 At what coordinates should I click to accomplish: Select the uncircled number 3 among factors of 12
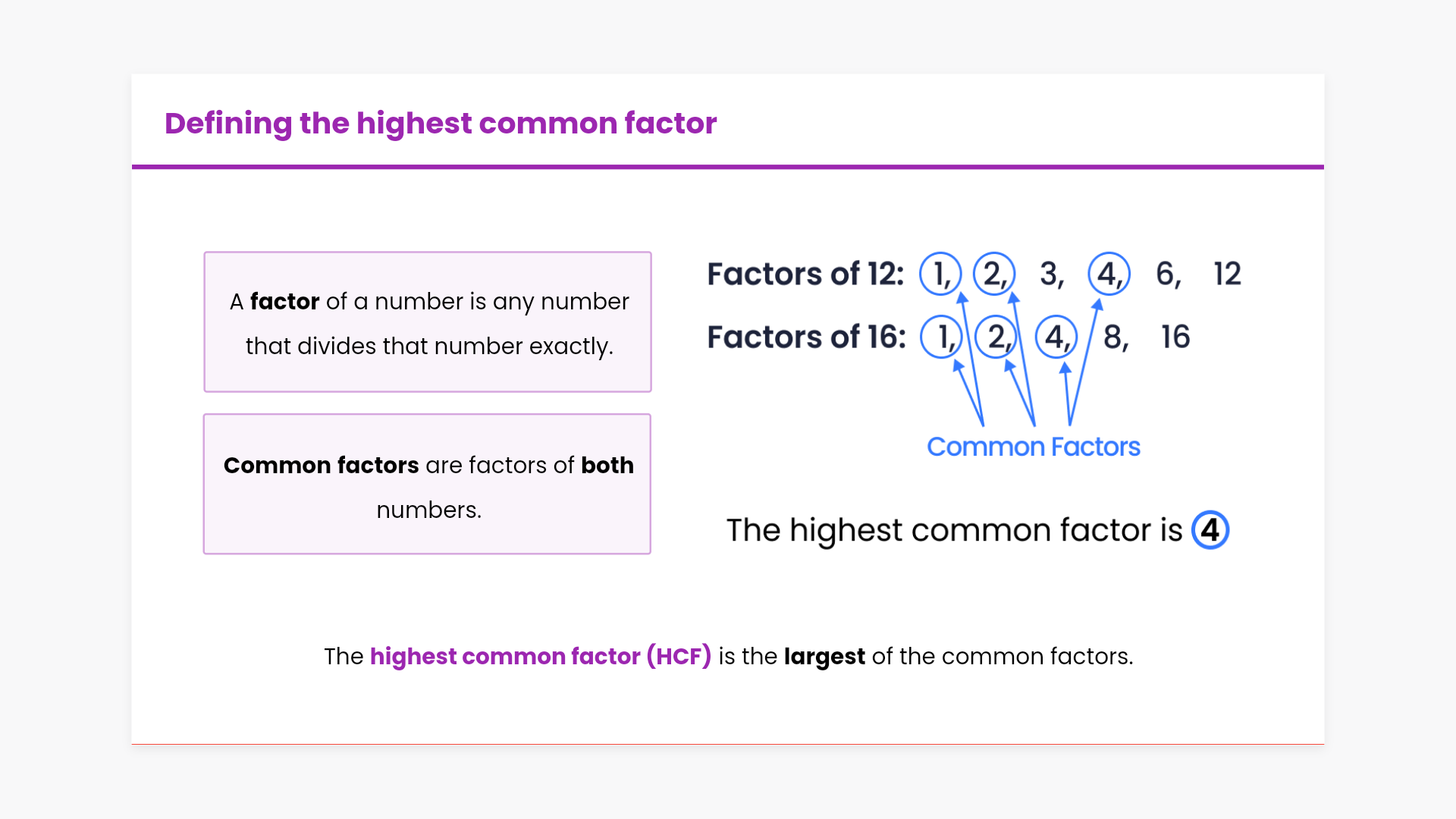click(x=1050, y=274)
